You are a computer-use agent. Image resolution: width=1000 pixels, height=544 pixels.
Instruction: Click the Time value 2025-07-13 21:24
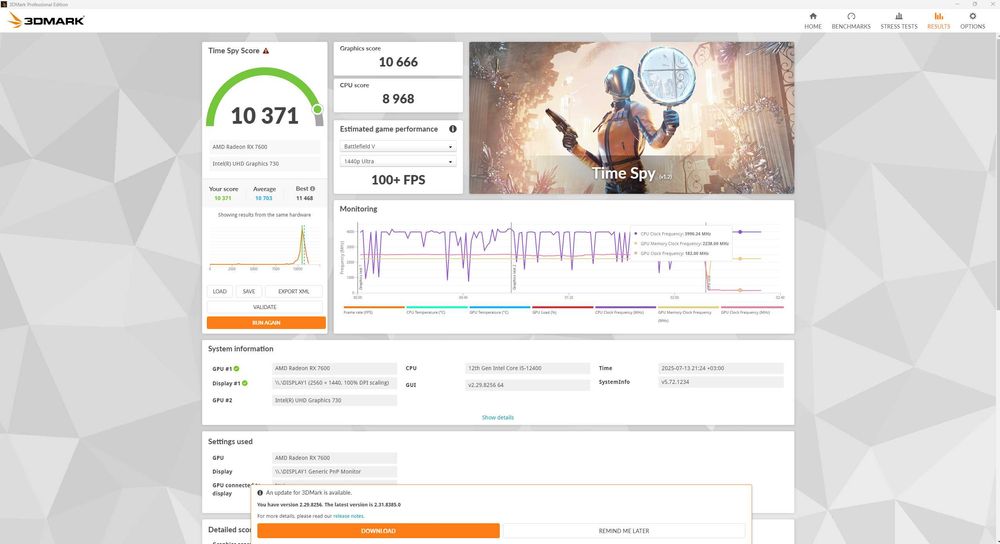(x=721, y=368)
